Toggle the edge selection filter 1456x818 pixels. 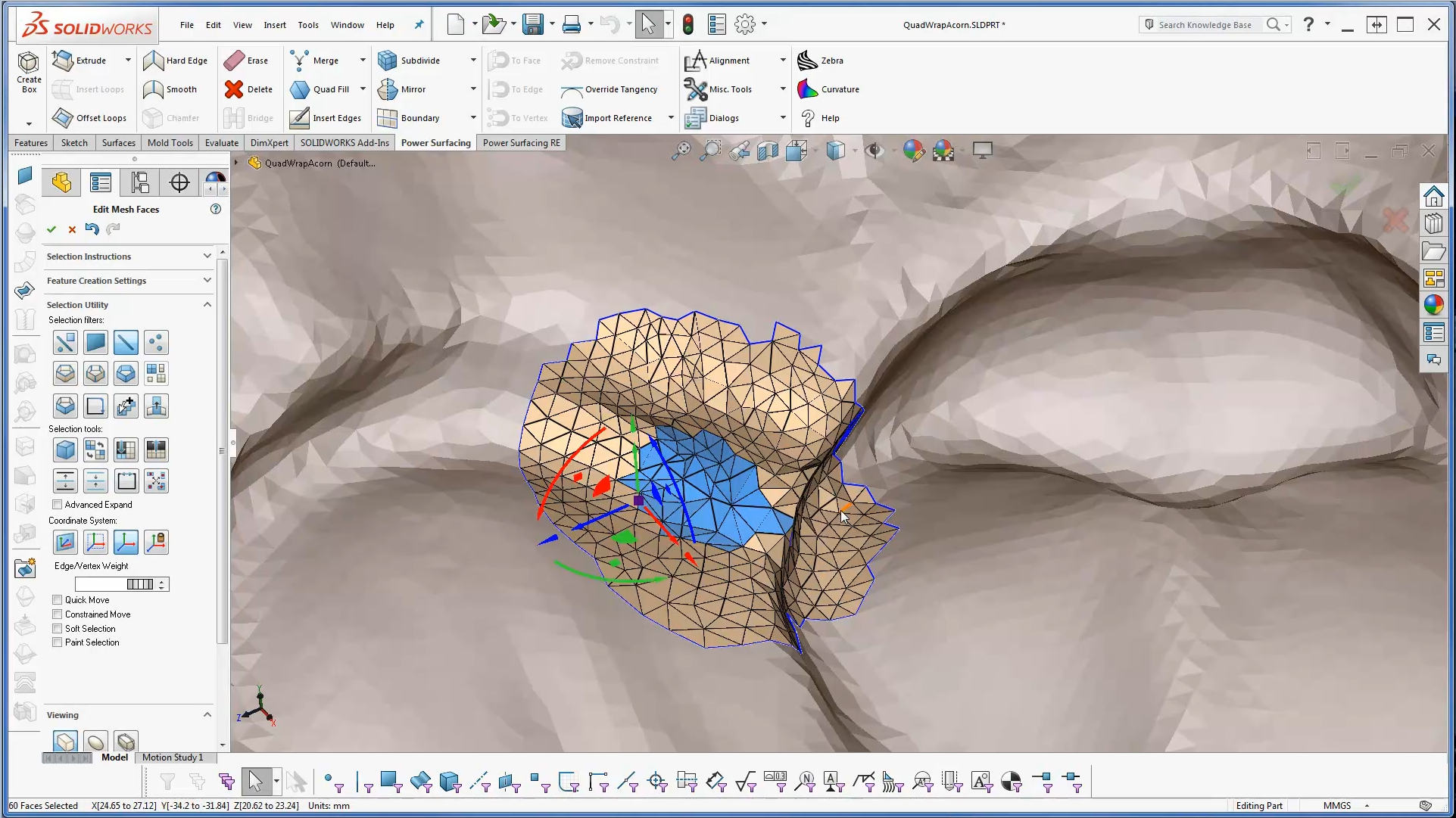click(x=126, y=343)
